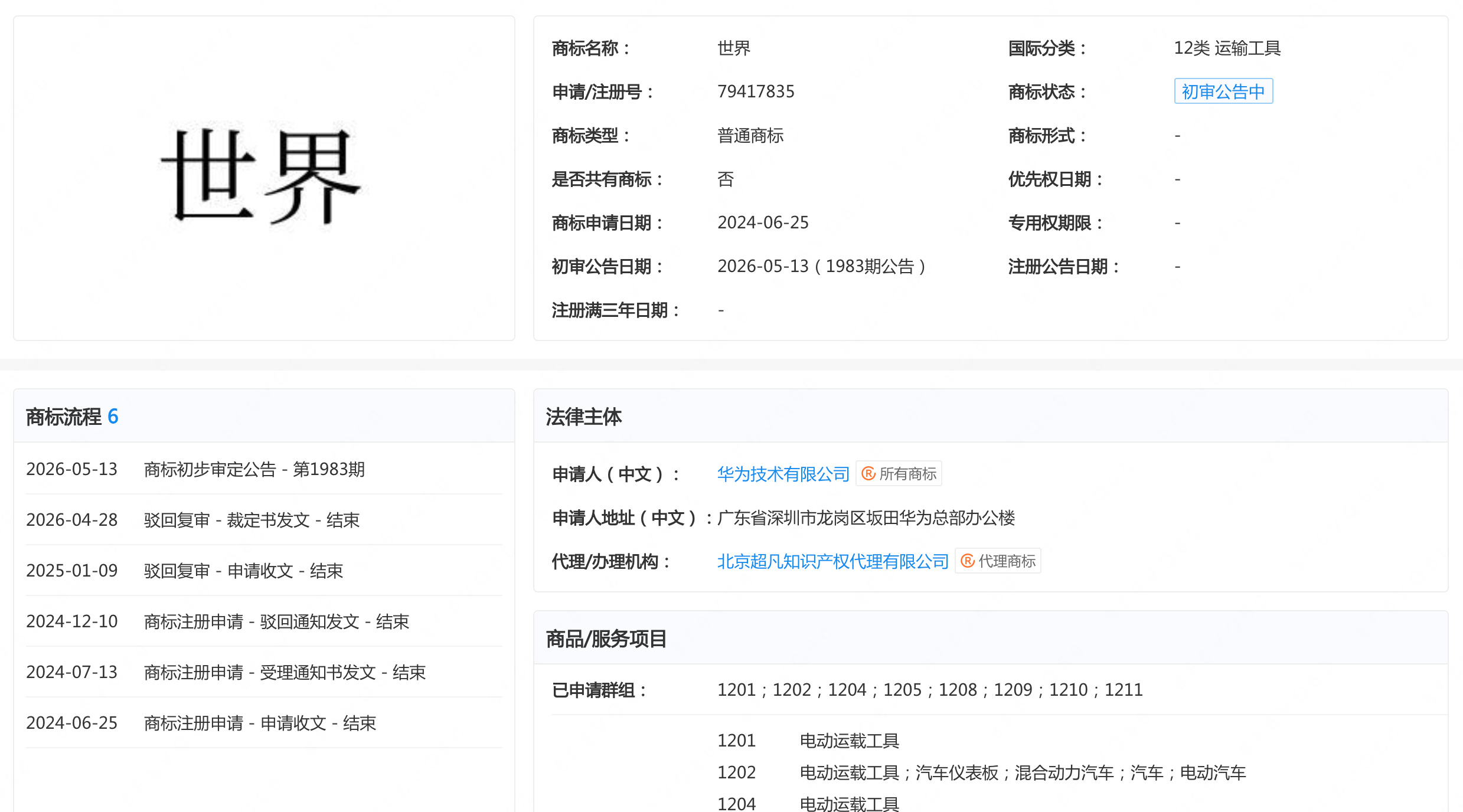The width and height of the screenshot is (1463, 812).
Task: Click the 否 value for shared trademark
Action: 726,179
